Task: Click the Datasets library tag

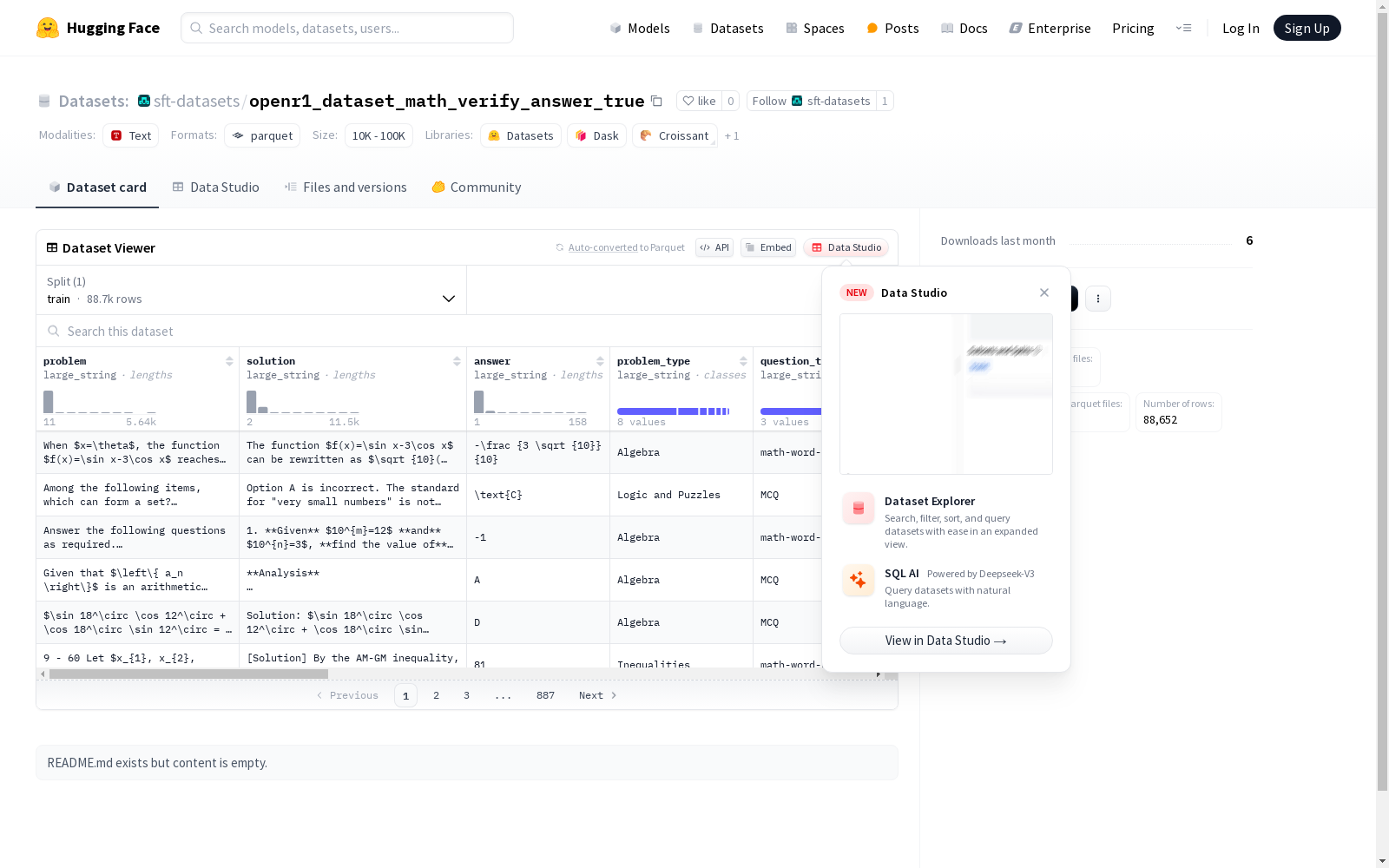Action: coord(521,135)
